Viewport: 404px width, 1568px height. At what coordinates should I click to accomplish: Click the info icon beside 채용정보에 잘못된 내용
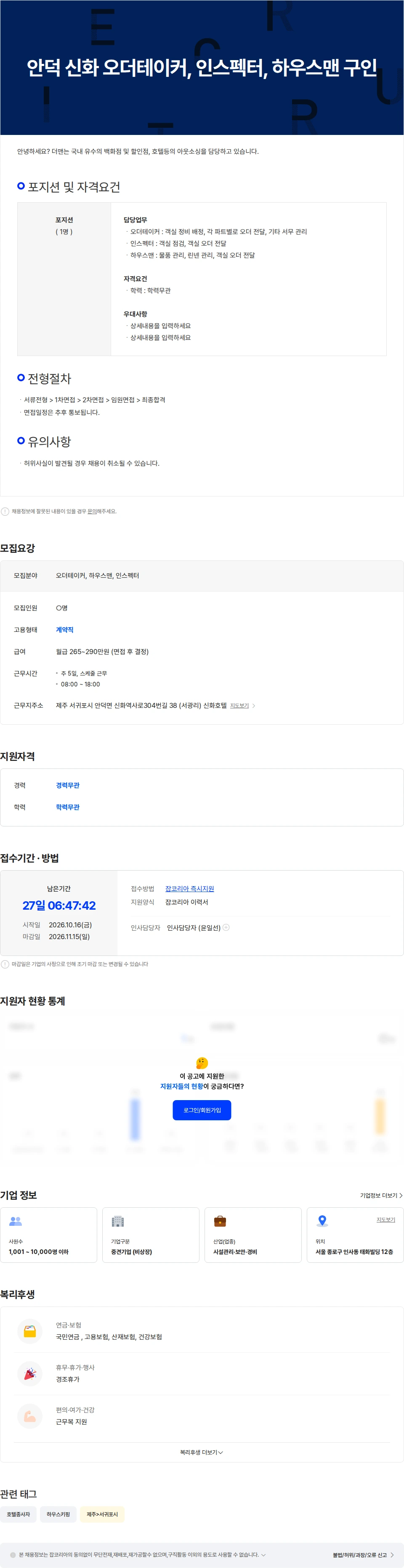[5, 511]
